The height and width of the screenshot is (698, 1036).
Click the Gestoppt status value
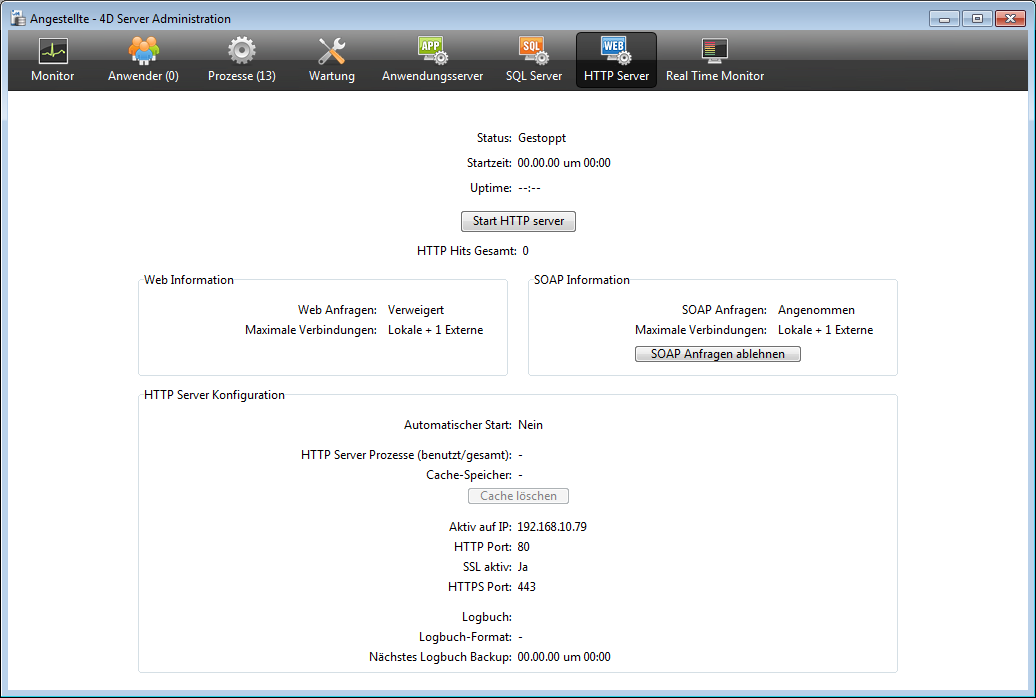tap(542, 138)
